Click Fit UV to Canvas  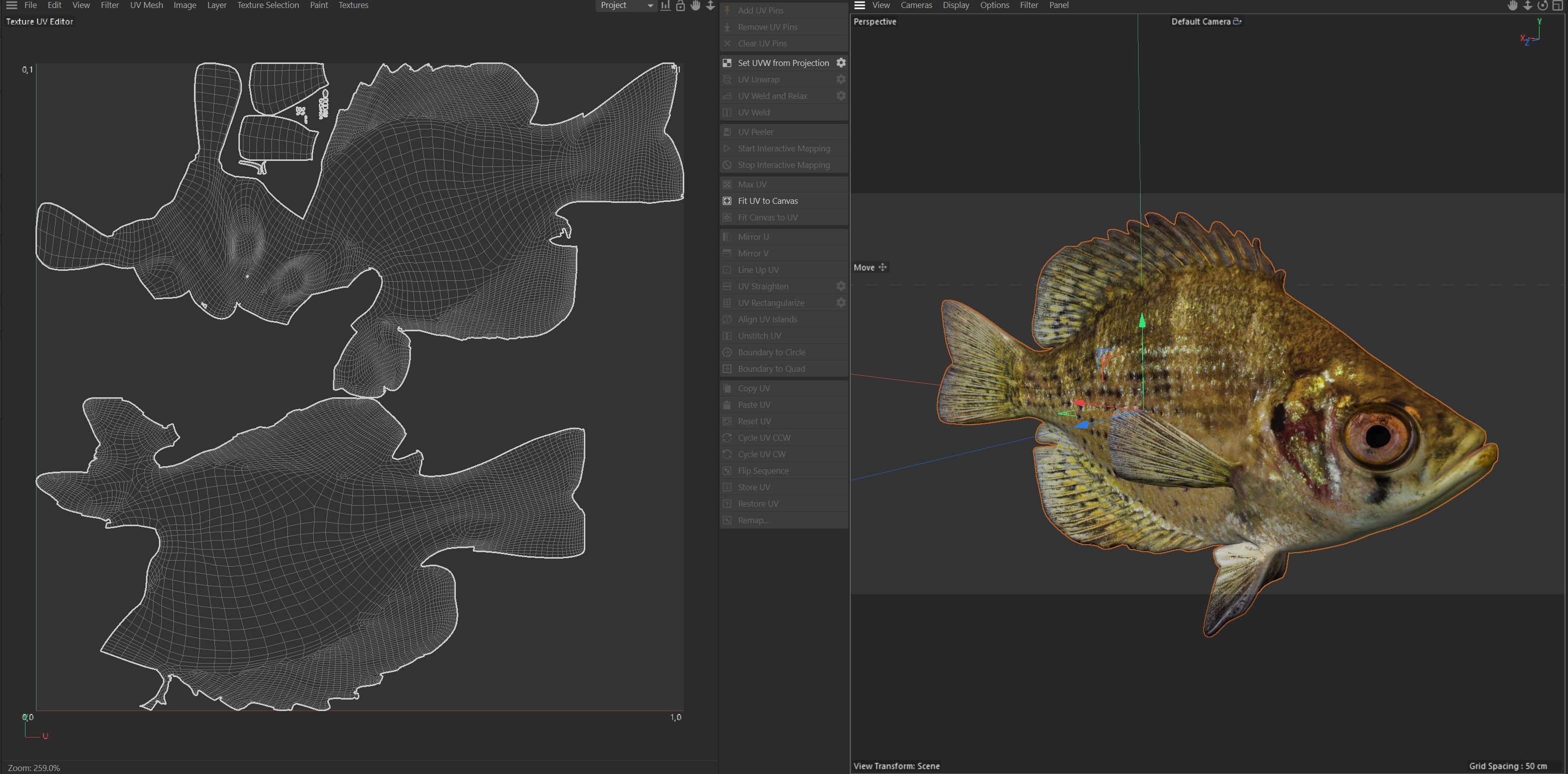tap(768, 201)
